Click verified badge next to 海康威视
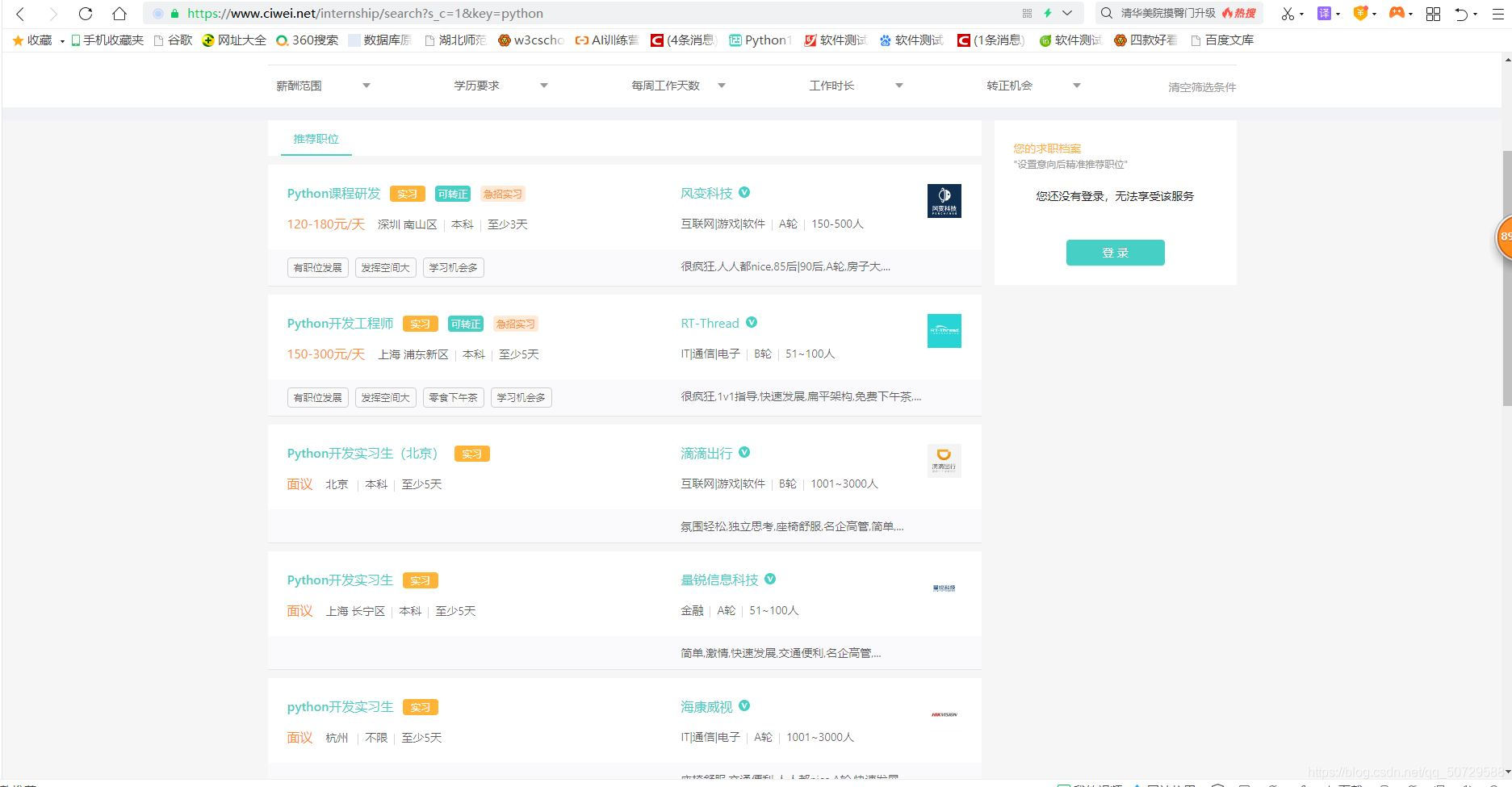 click(x=744, y=705)
